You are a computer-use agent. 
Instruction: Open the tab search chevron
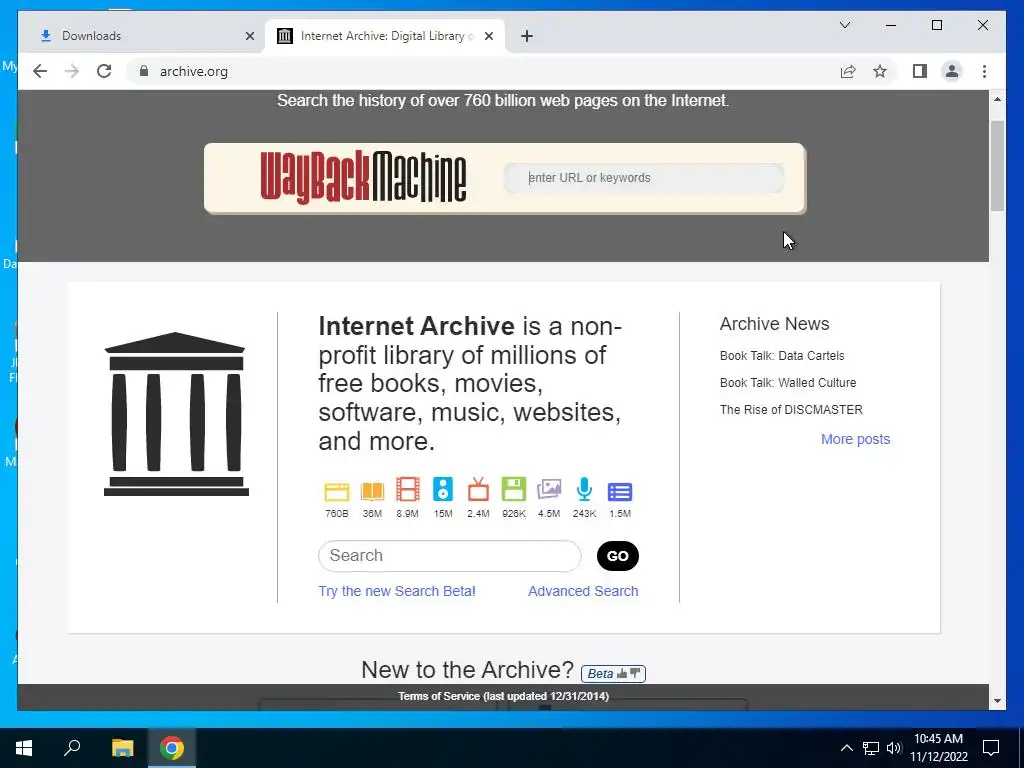844,25
